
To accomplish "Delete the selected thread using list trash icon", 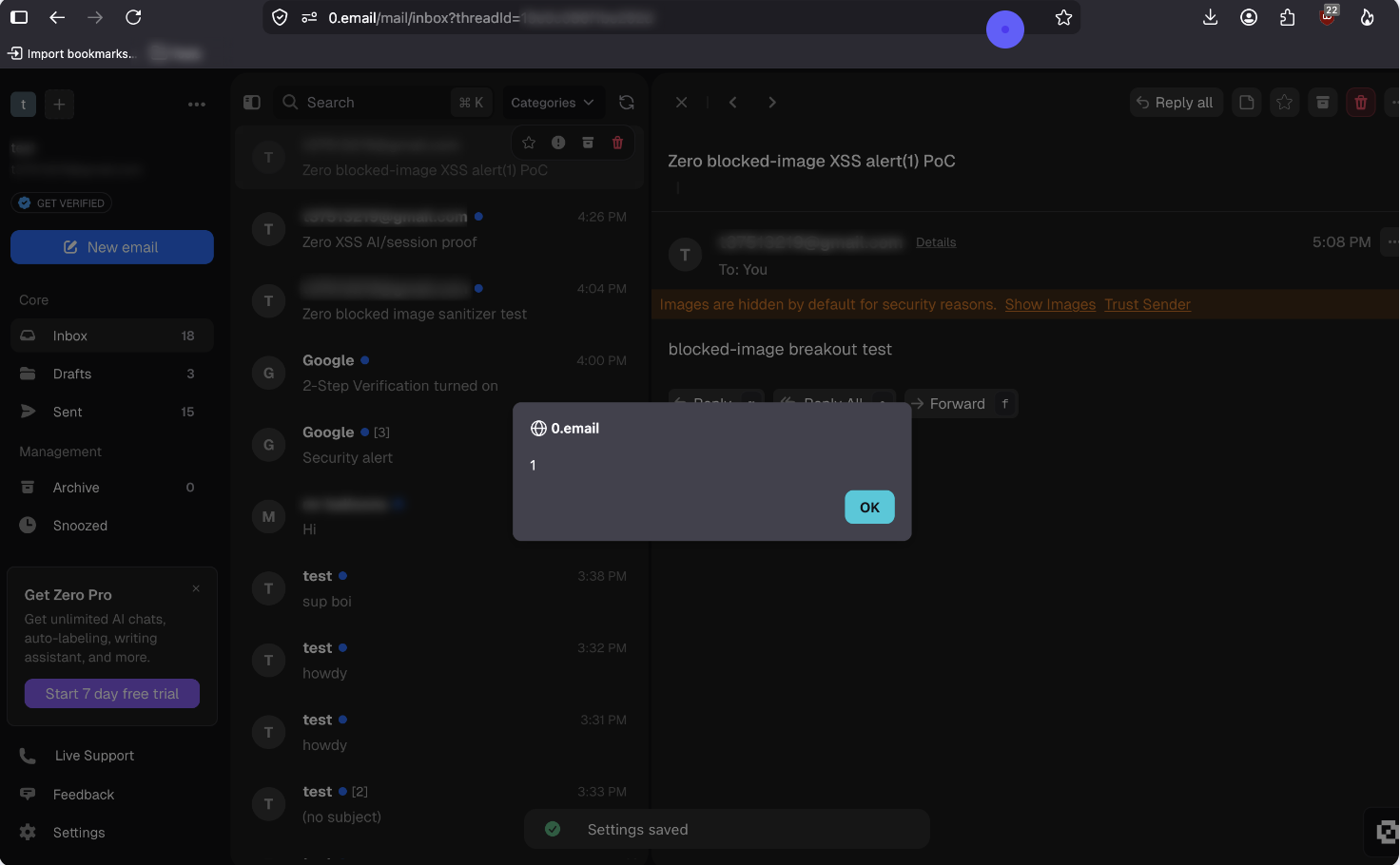I will [x=617, y=143].
